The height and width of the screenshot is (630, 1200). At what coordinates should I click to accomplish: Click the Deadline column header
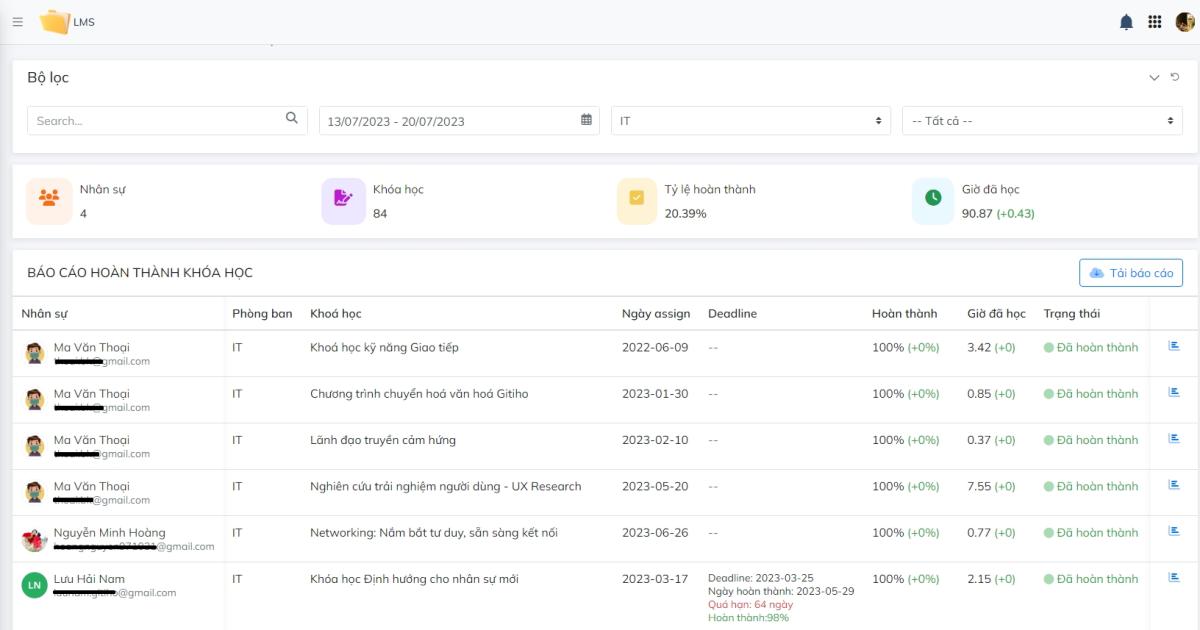(x=732, y=314)
